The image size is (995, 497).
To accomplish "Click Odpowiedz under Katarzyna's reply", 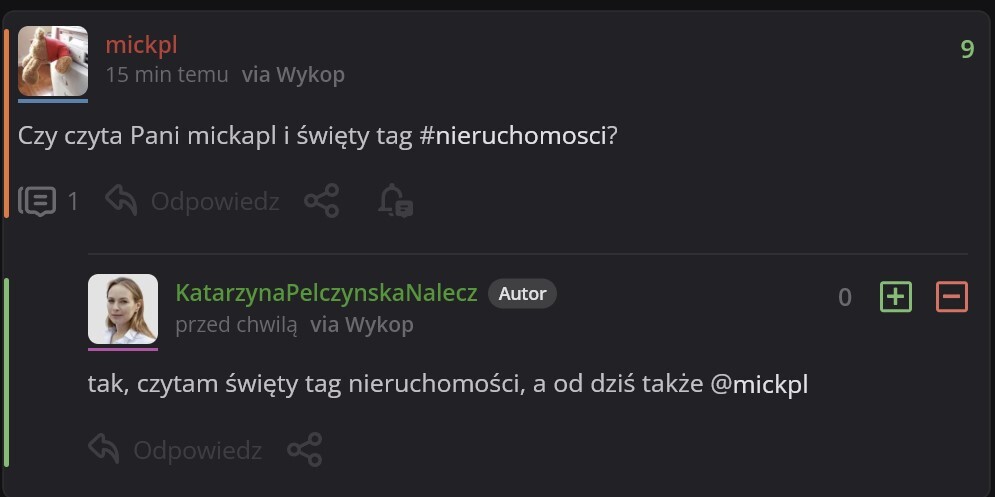I will [x=176, y=450].
